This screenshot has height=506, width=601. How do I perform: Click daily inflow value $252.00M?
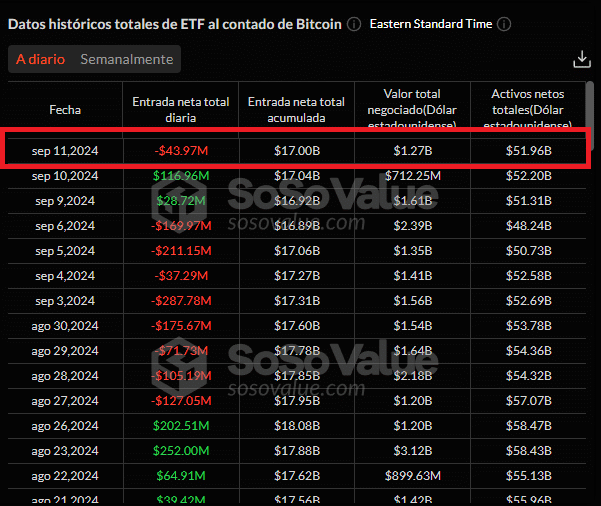181,451
